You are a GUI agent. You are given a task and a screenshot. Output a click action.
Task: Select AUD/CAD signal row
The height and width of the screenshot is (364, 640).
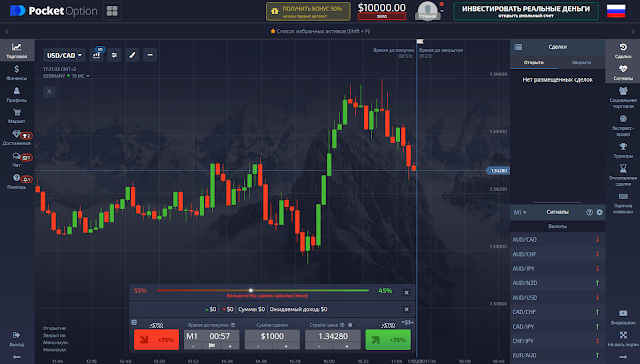tap(558, 240)
